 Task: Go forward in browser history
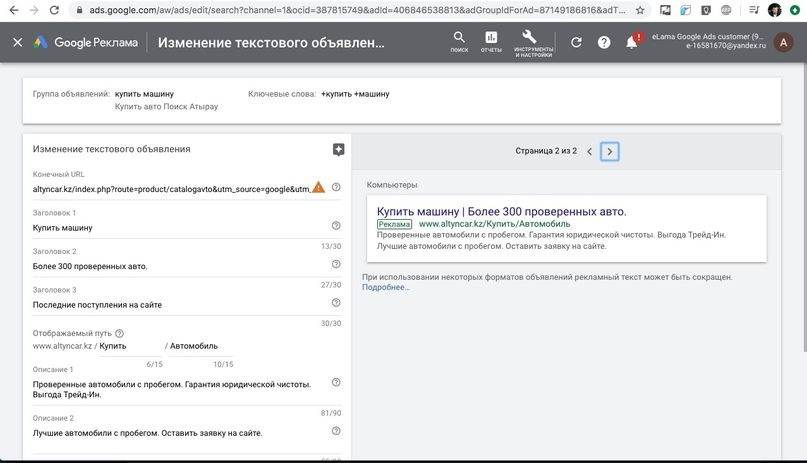tap(34, 10)
